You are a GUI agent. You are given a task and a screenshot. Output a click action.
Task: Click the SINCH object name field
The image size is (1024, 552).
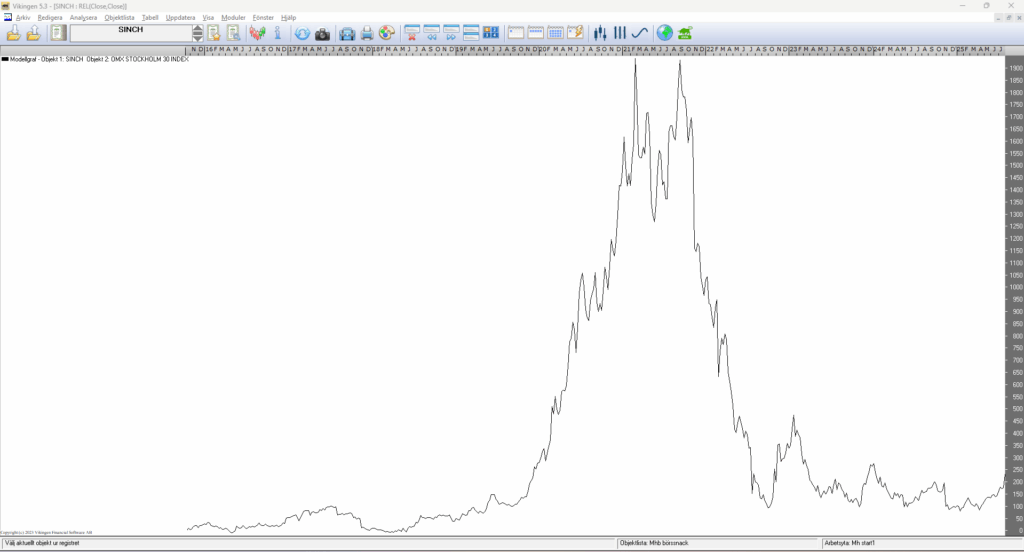coord(131,33)
